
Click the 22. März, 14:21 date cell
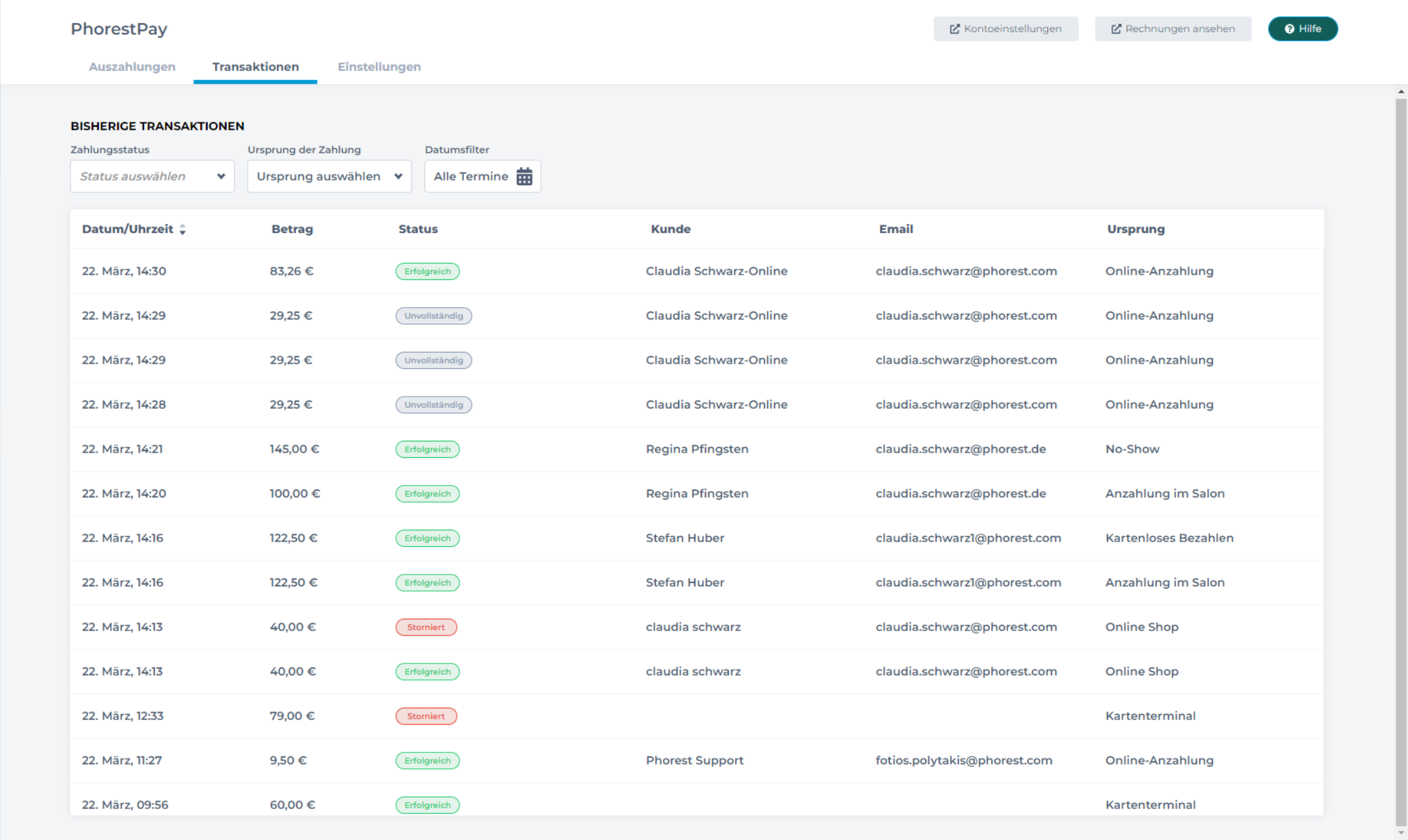(122, 449)
